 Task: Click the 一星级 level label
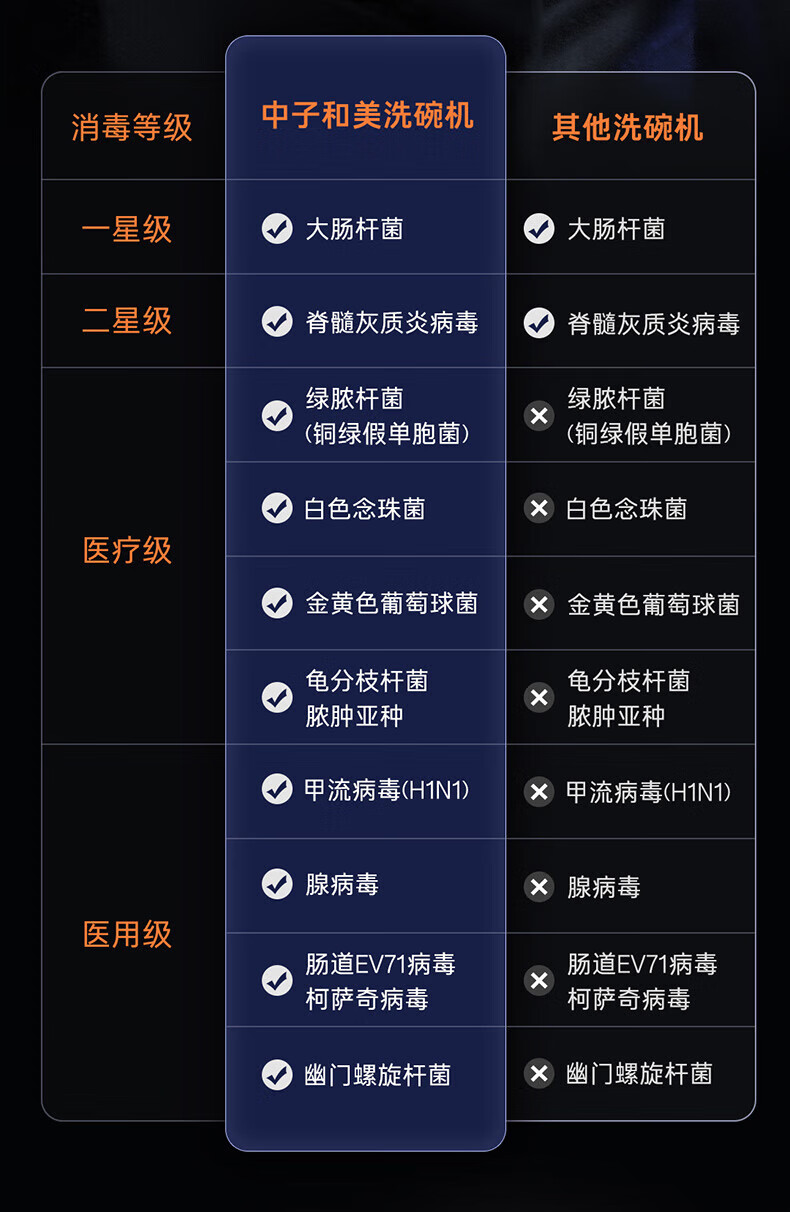point(127,229)
